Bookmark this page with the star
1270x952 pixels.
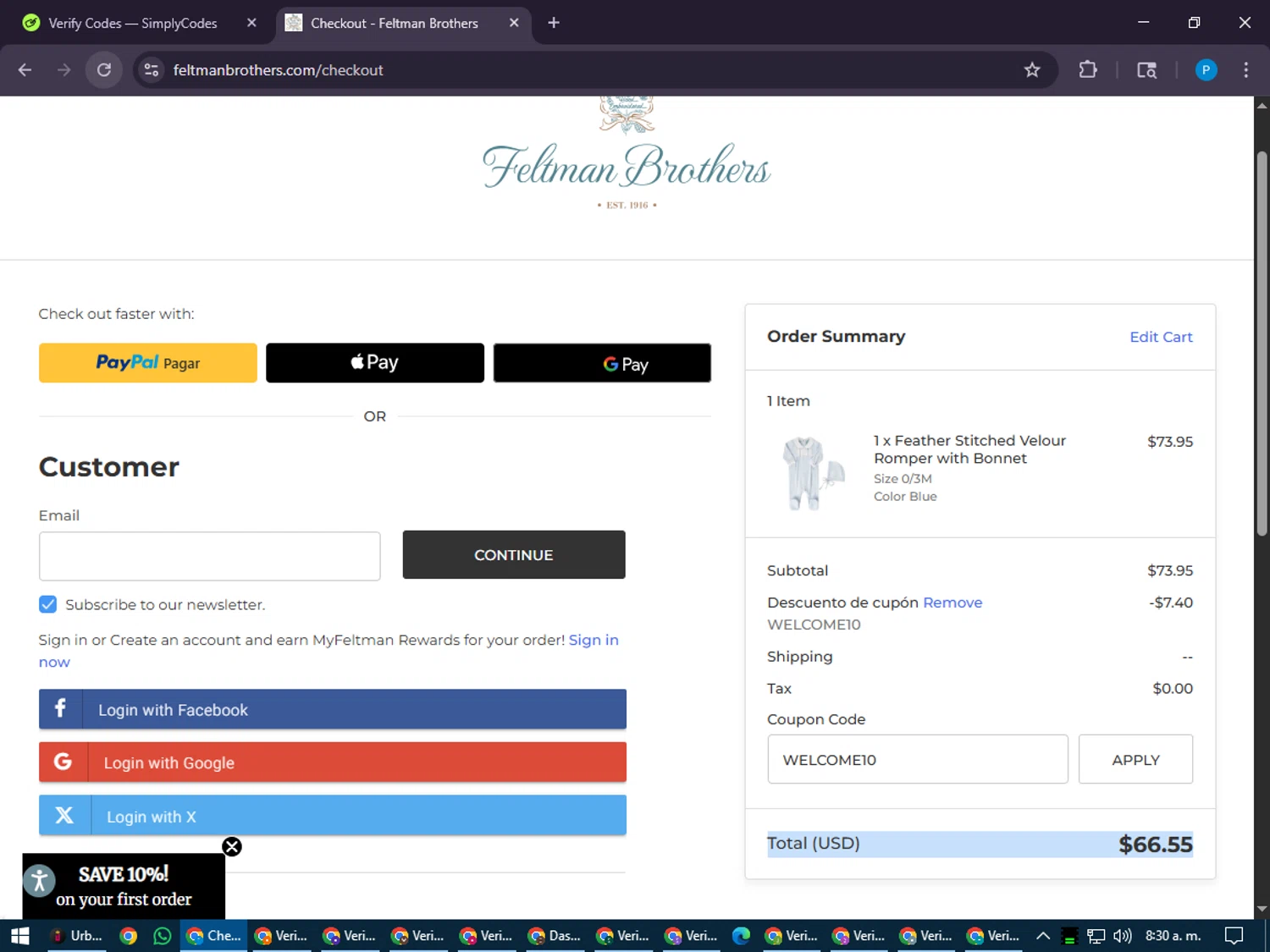1031,70
